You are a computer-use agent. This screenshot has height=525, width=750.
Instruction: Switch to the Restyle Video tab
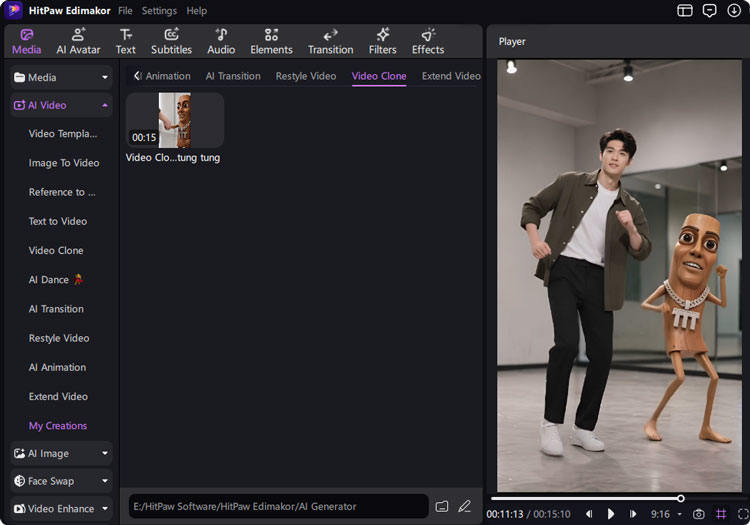(x=306, y=76)
